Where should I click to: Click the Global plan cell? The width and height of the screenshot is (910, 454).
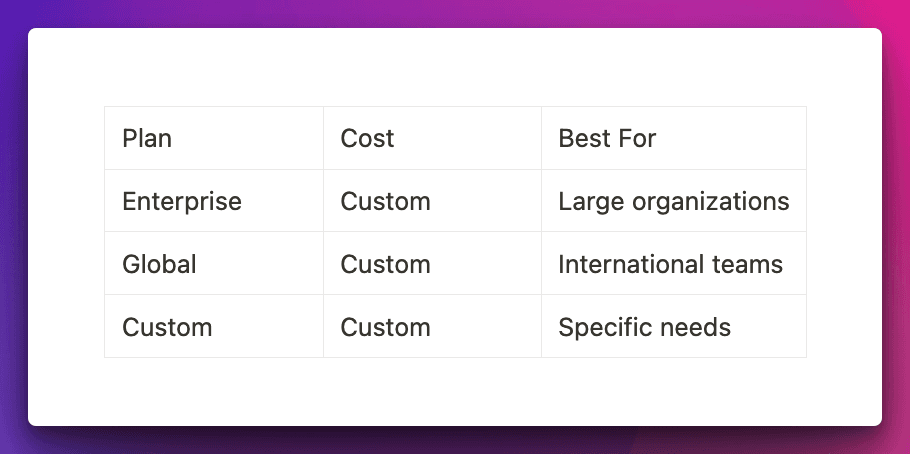click(159, 264)
